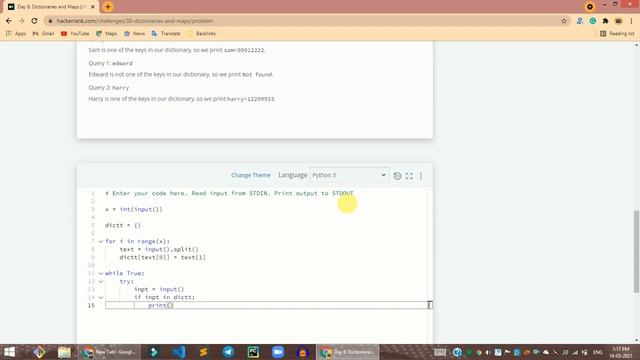Open the Maps bookmark
This screenshot has width=640, height=360.
(x=107, y=33)
